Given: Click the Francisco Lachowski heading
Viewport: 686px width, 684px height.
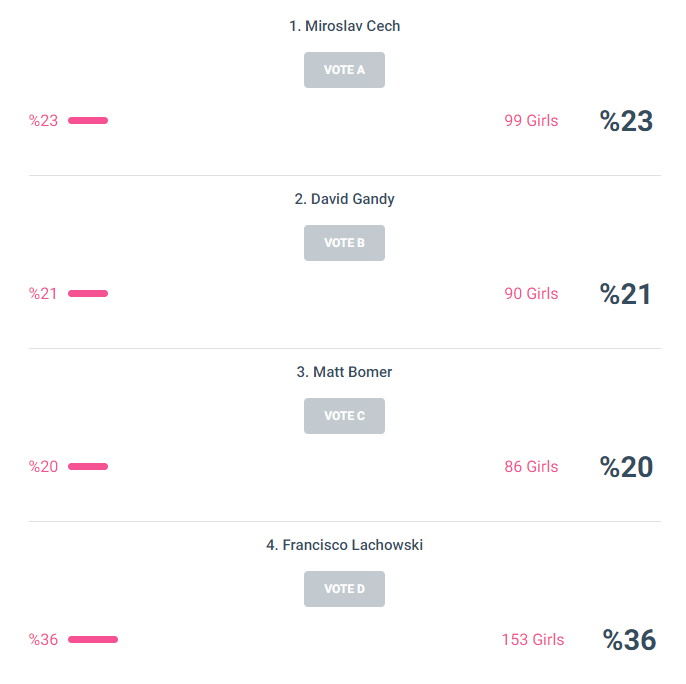Looking at the screenshot, I should 344,545.
